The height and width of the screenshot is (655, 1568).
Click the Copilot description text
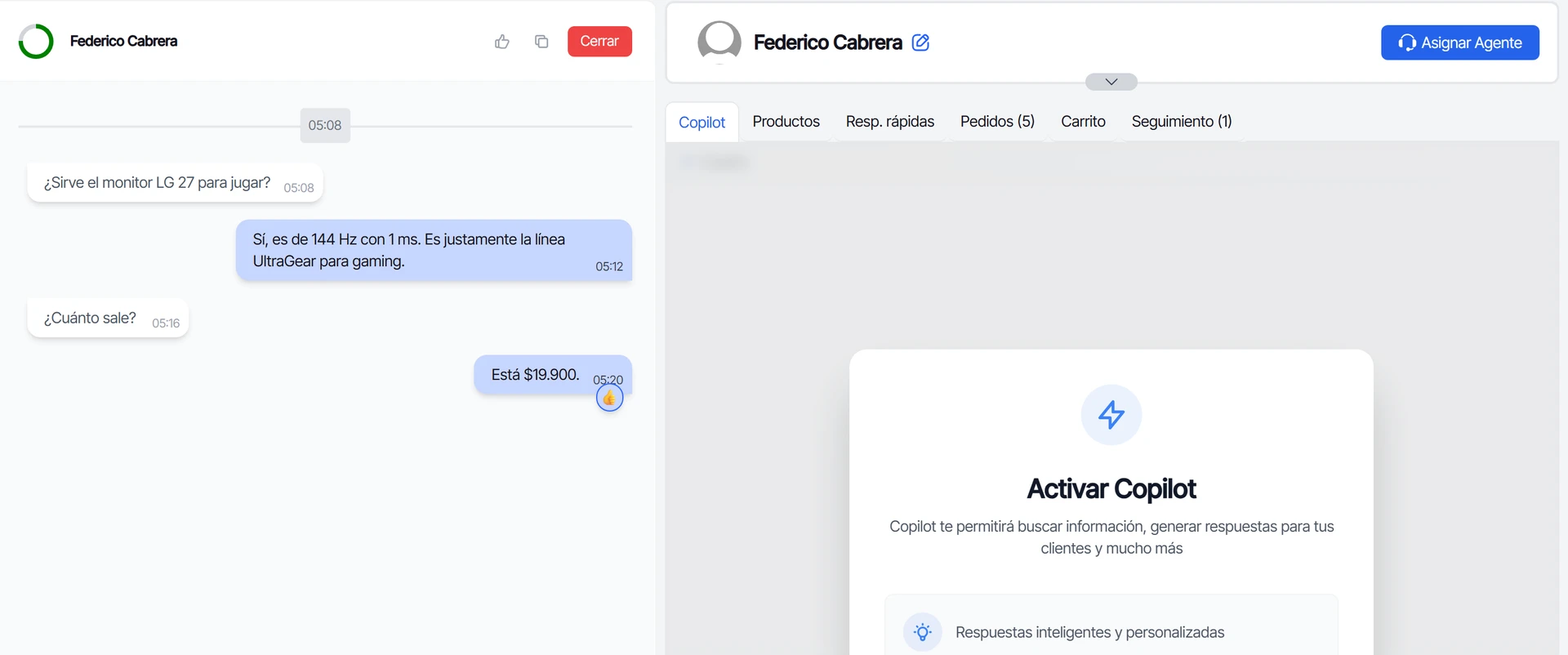click(1111, 537)
